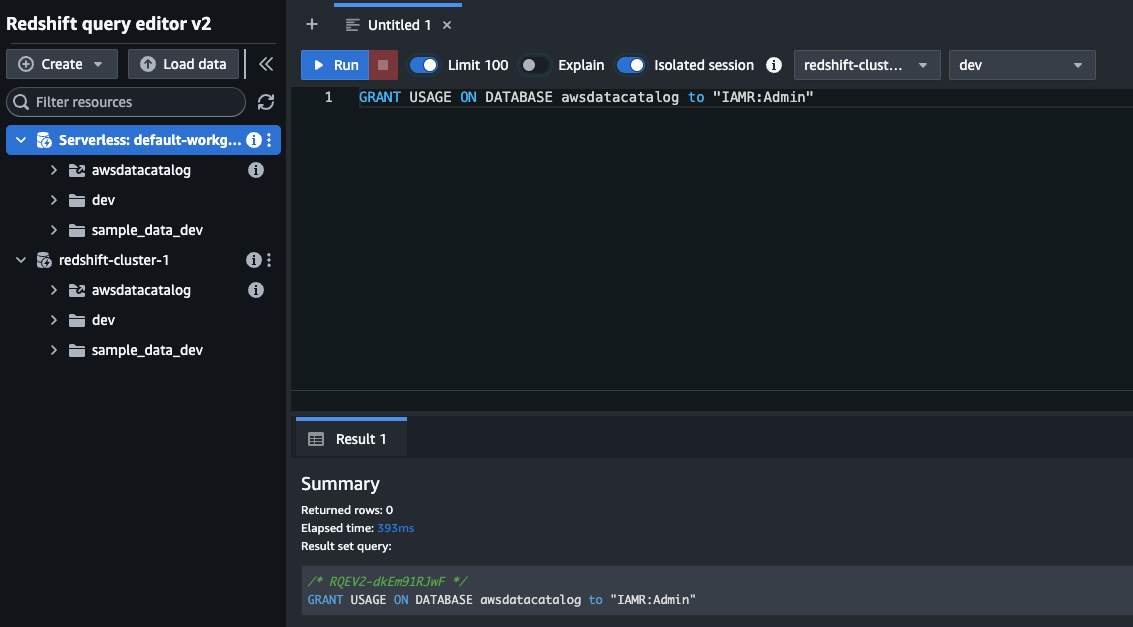This screenshot has width=1133, height=627.
Task: Click the Summary heading
Action: tap(340, 483)
